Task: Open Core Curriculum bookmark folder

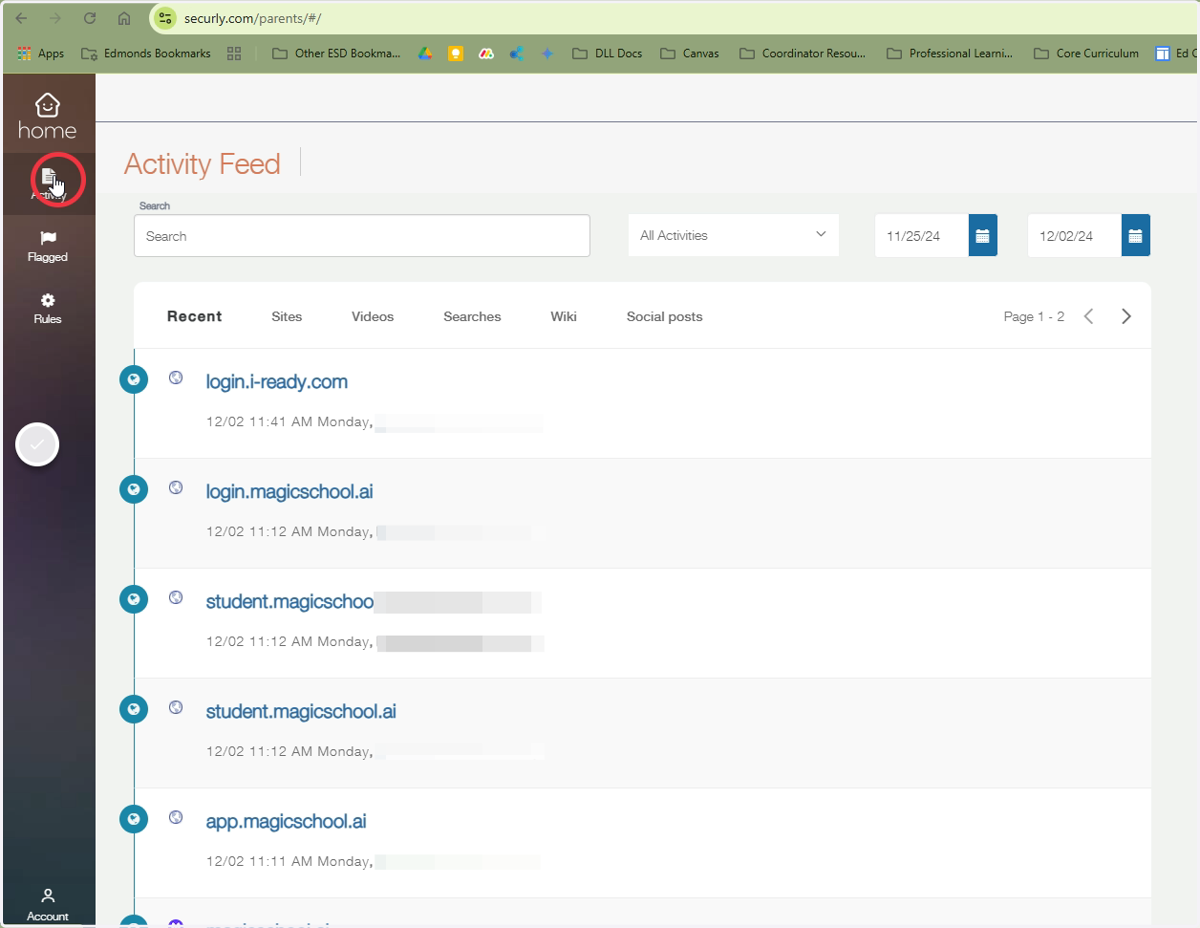Action: pos(1086,54)
